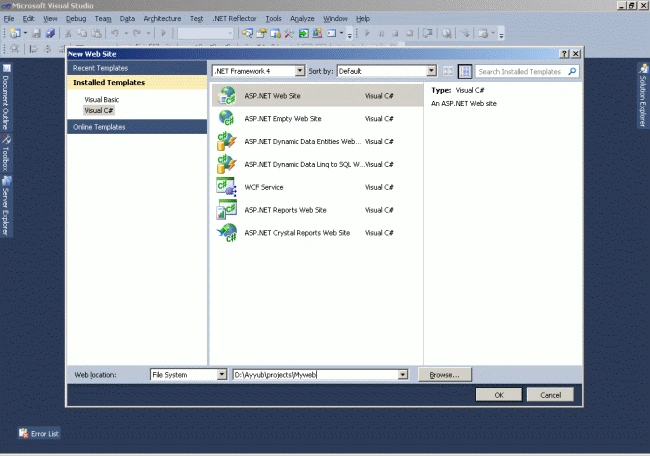
Task: Switch to small icons view
Action: point(448,71)
